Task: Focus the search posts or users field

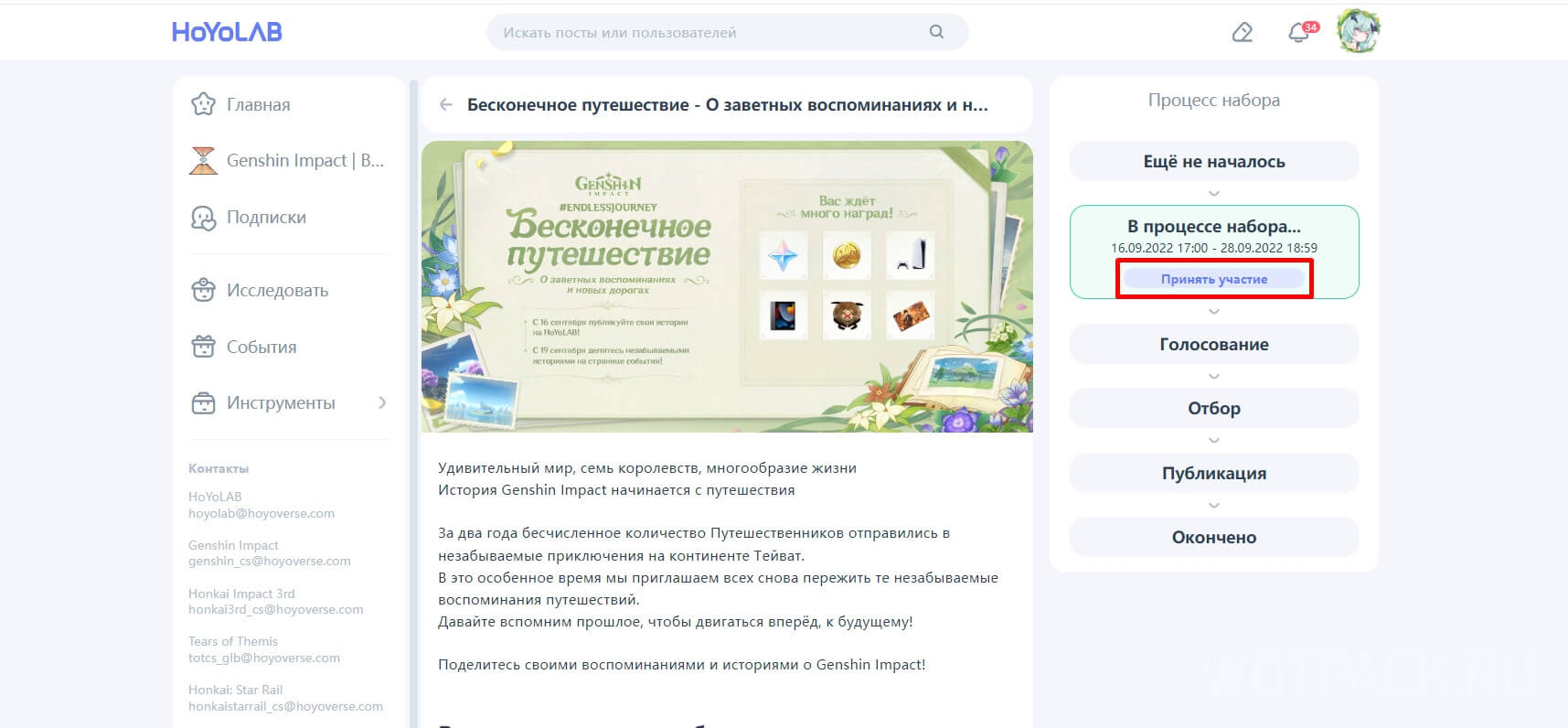Action: coord(704,33)
